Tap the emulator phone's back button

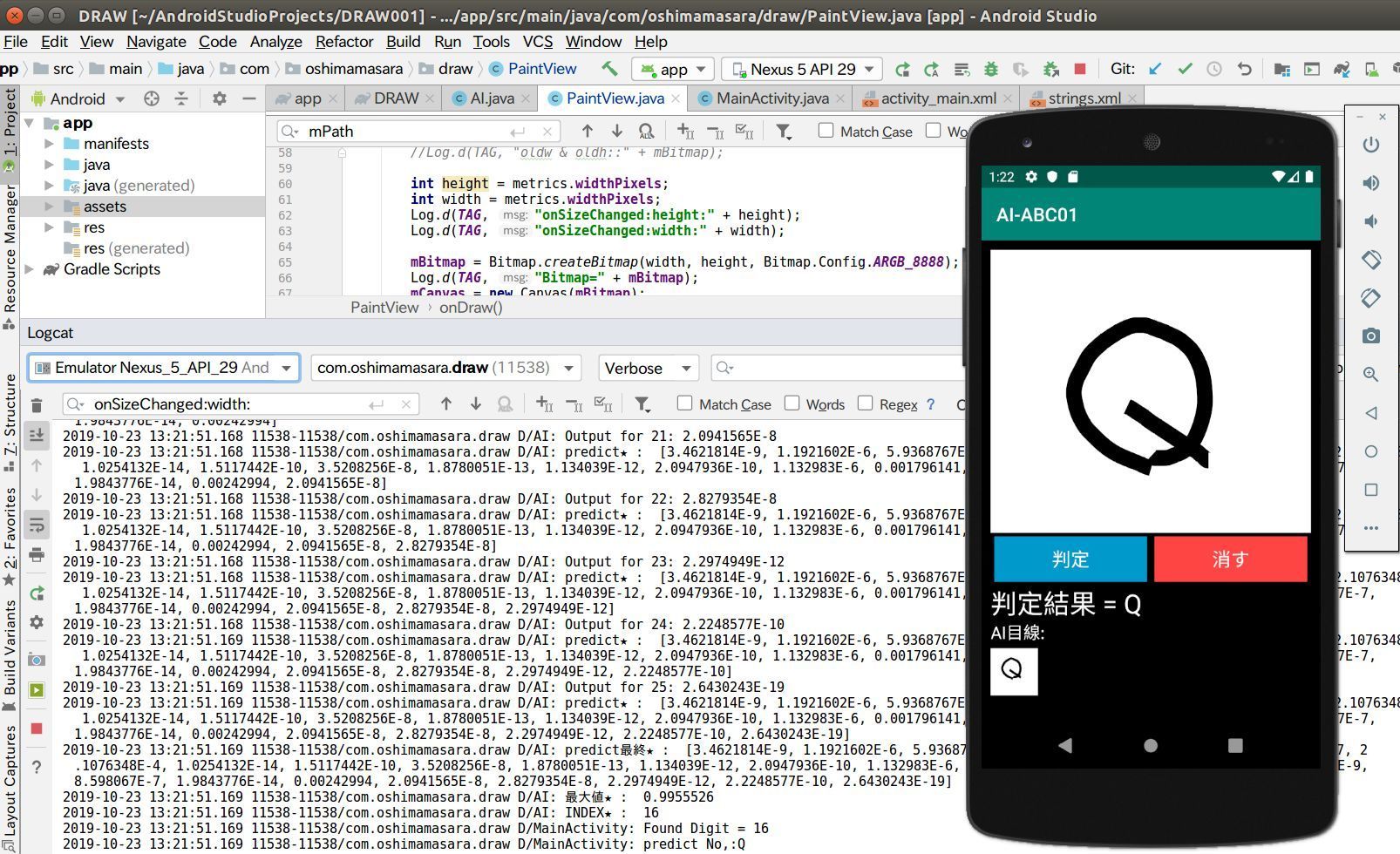[1065, 745]
